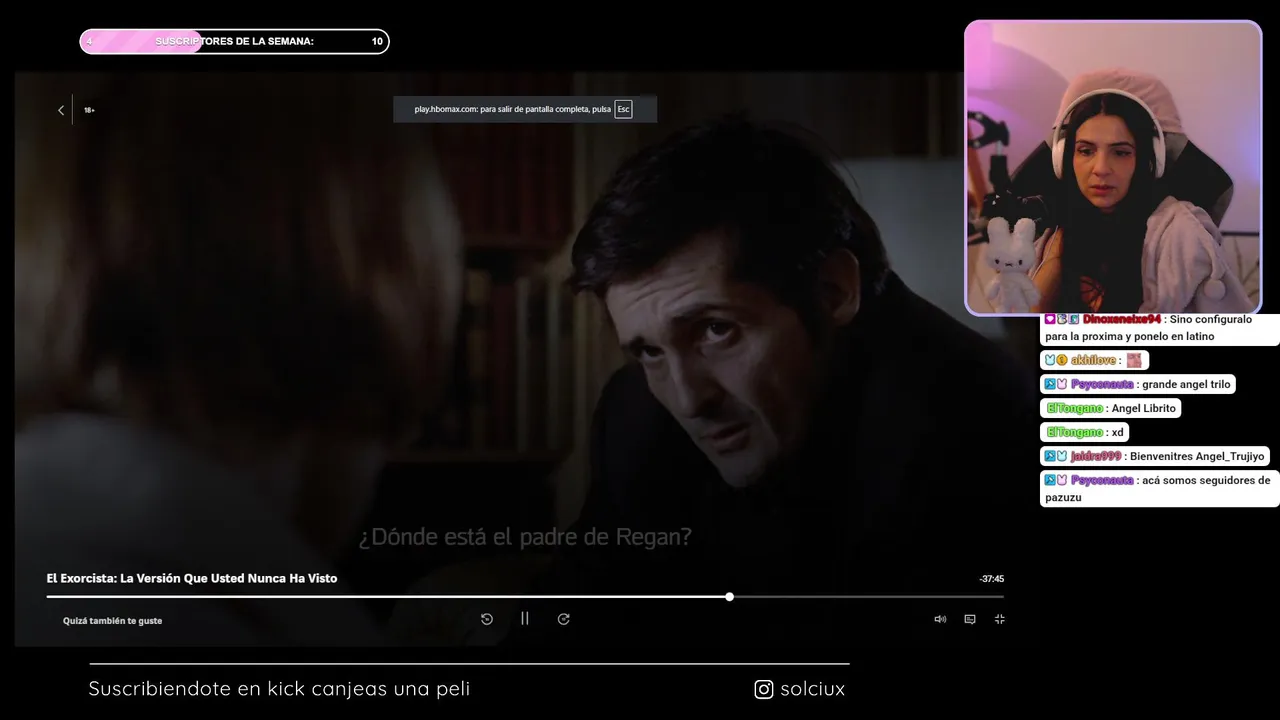Select jaidra999 username in chat
1280x720 pixels.
click(x=1096, y=456)
